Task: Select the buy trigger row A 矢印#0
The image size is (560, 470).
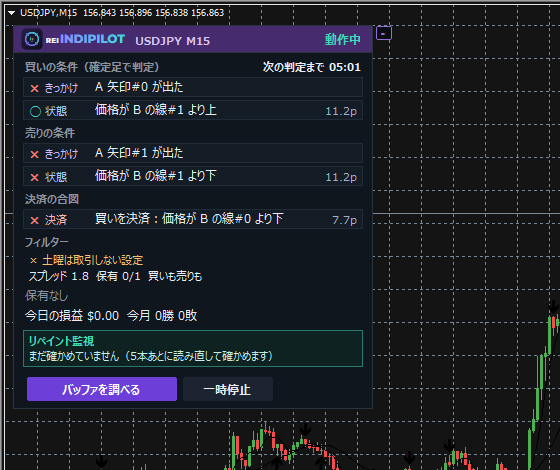Action: [x=193, y=87]
